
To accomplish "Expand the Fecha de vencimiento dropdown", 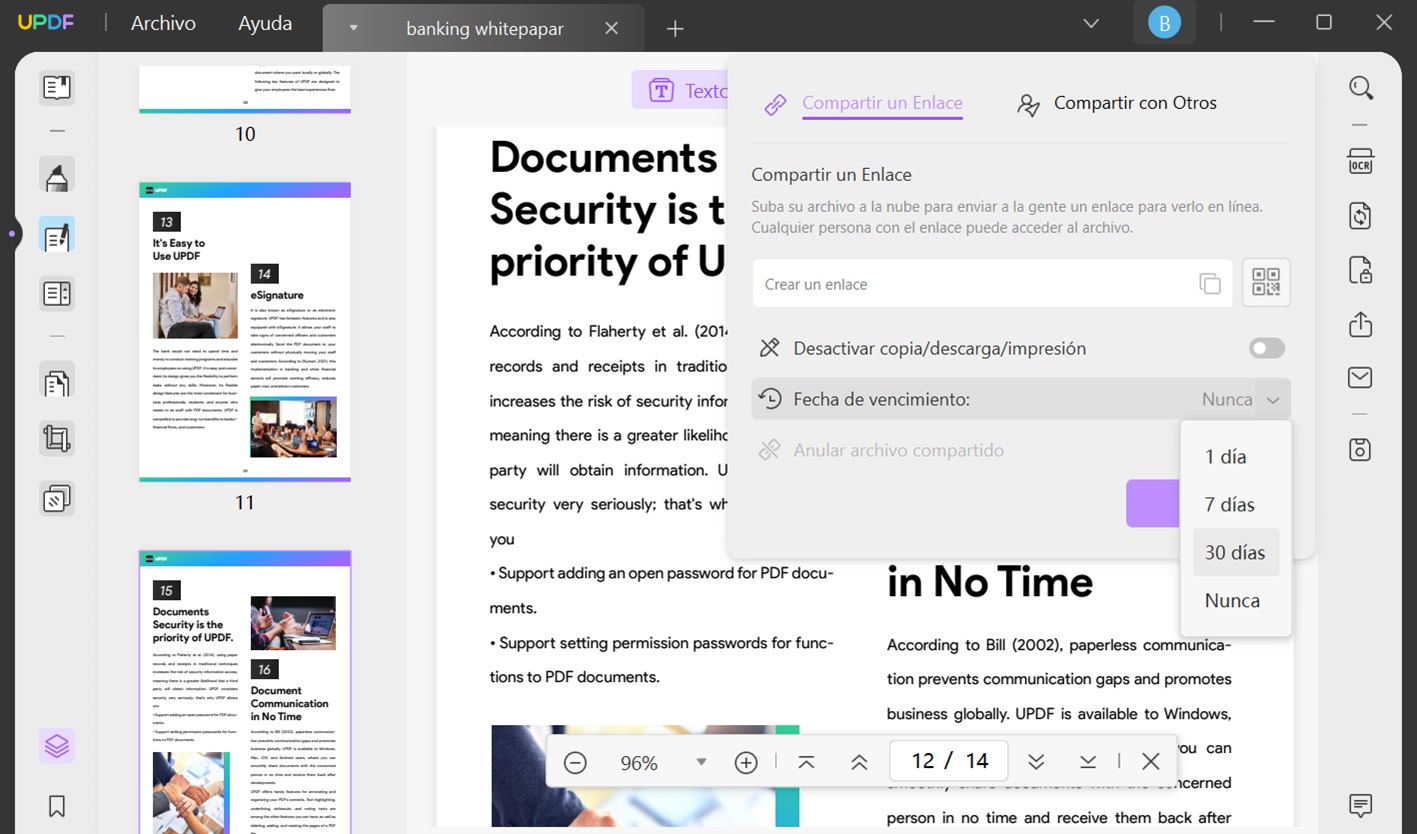I will click(1272, 400).
